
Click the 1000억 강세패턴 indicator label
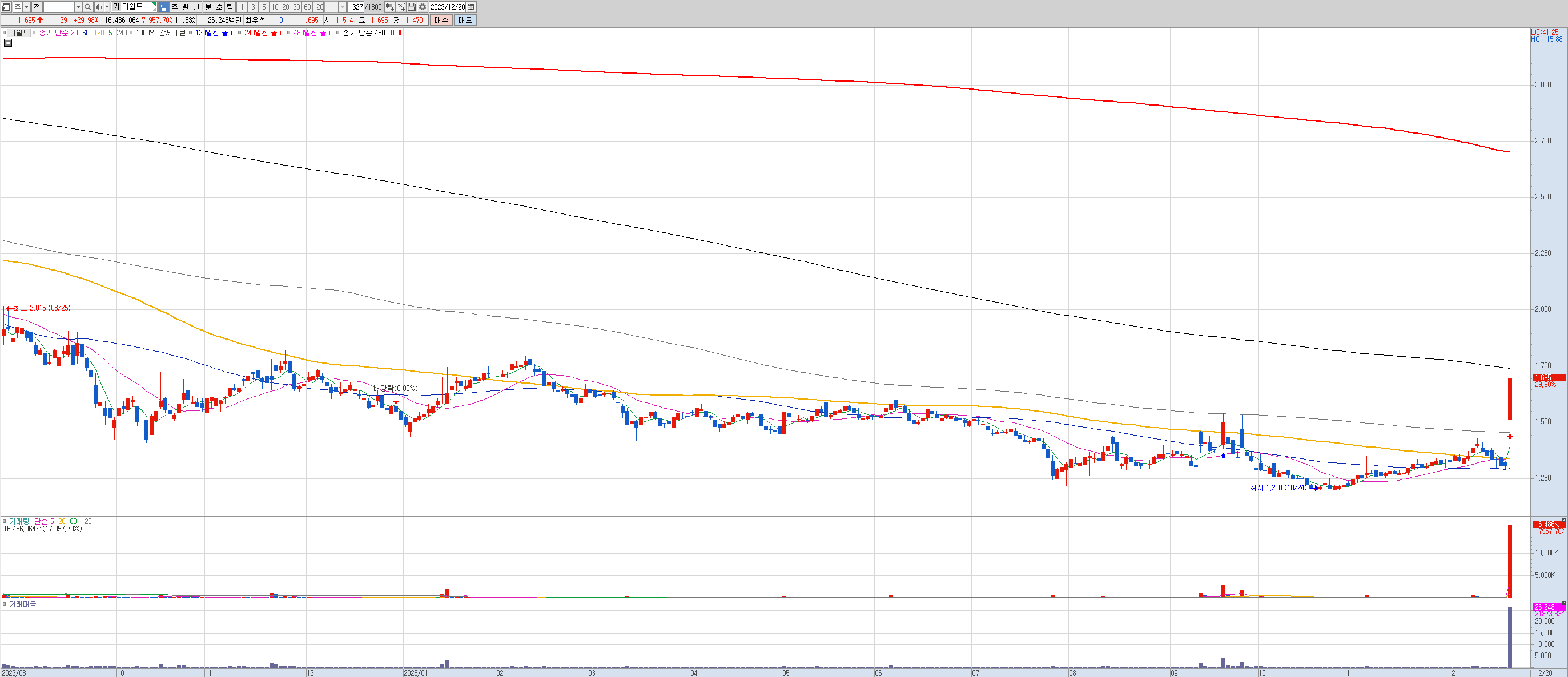(x=160, y=33)
